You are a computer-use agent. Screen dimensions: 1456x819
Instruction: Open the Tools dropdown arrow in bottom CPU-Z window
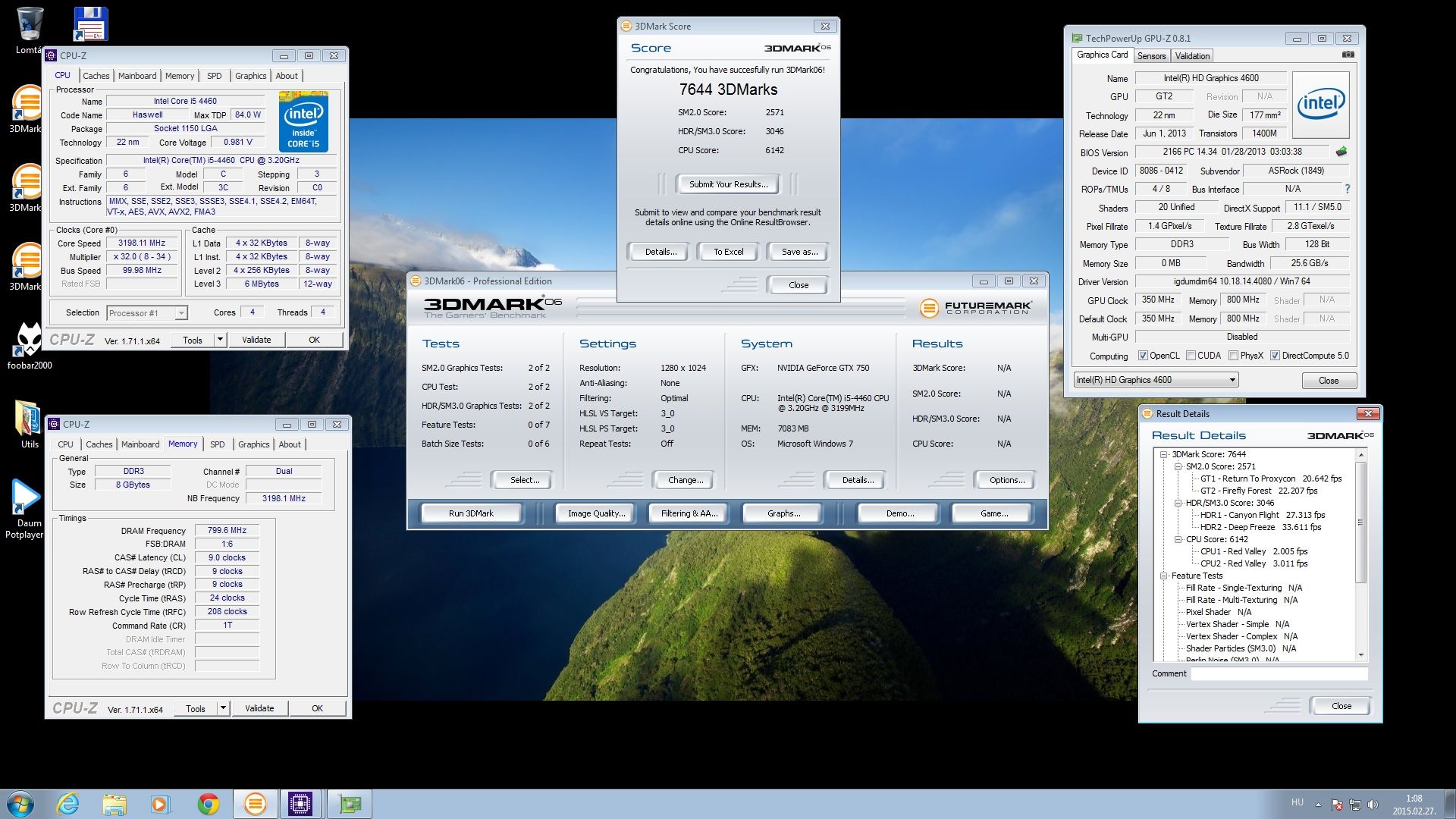pyautogui.click(x=223, y=708)
